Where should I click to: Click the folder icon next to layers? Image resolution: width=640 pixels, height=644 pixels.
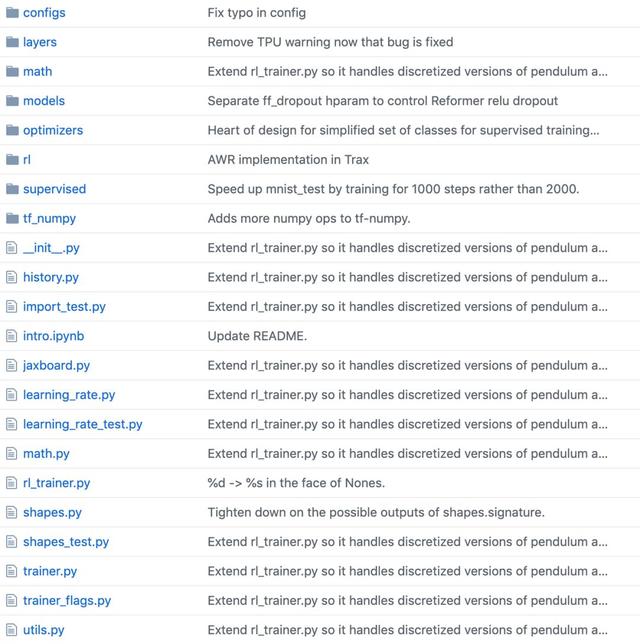coord(13,42)
